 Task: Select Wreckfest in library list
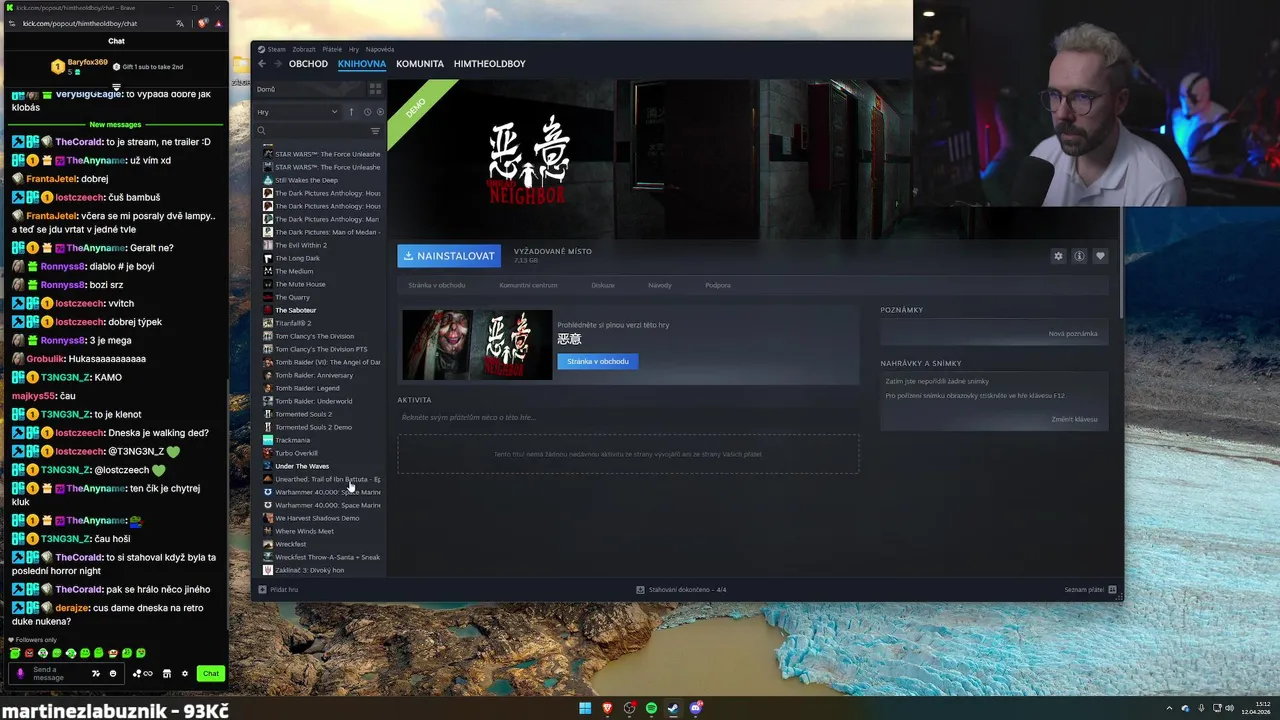coord(290,544)
